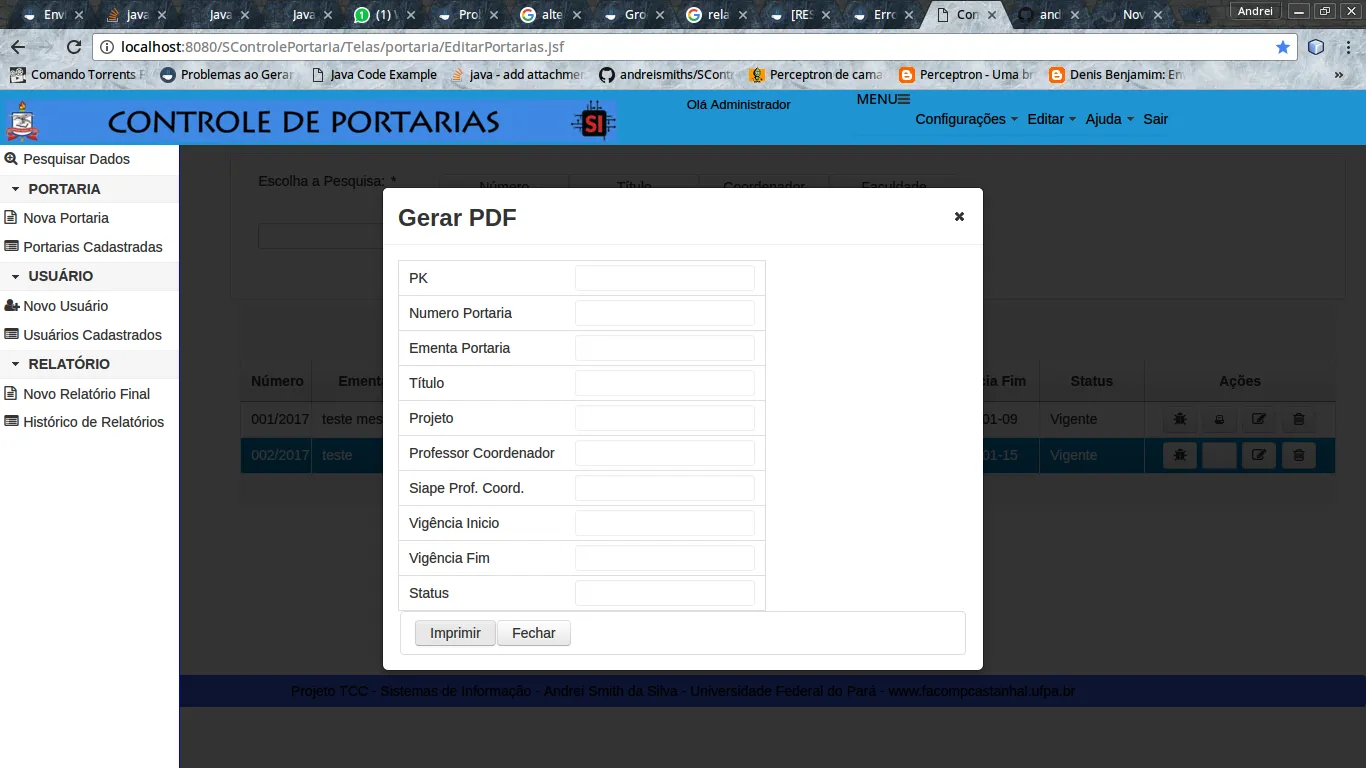Open the Java Code Example bookmark
Viewport: 1366px width, 768px height.
[375, 75]
